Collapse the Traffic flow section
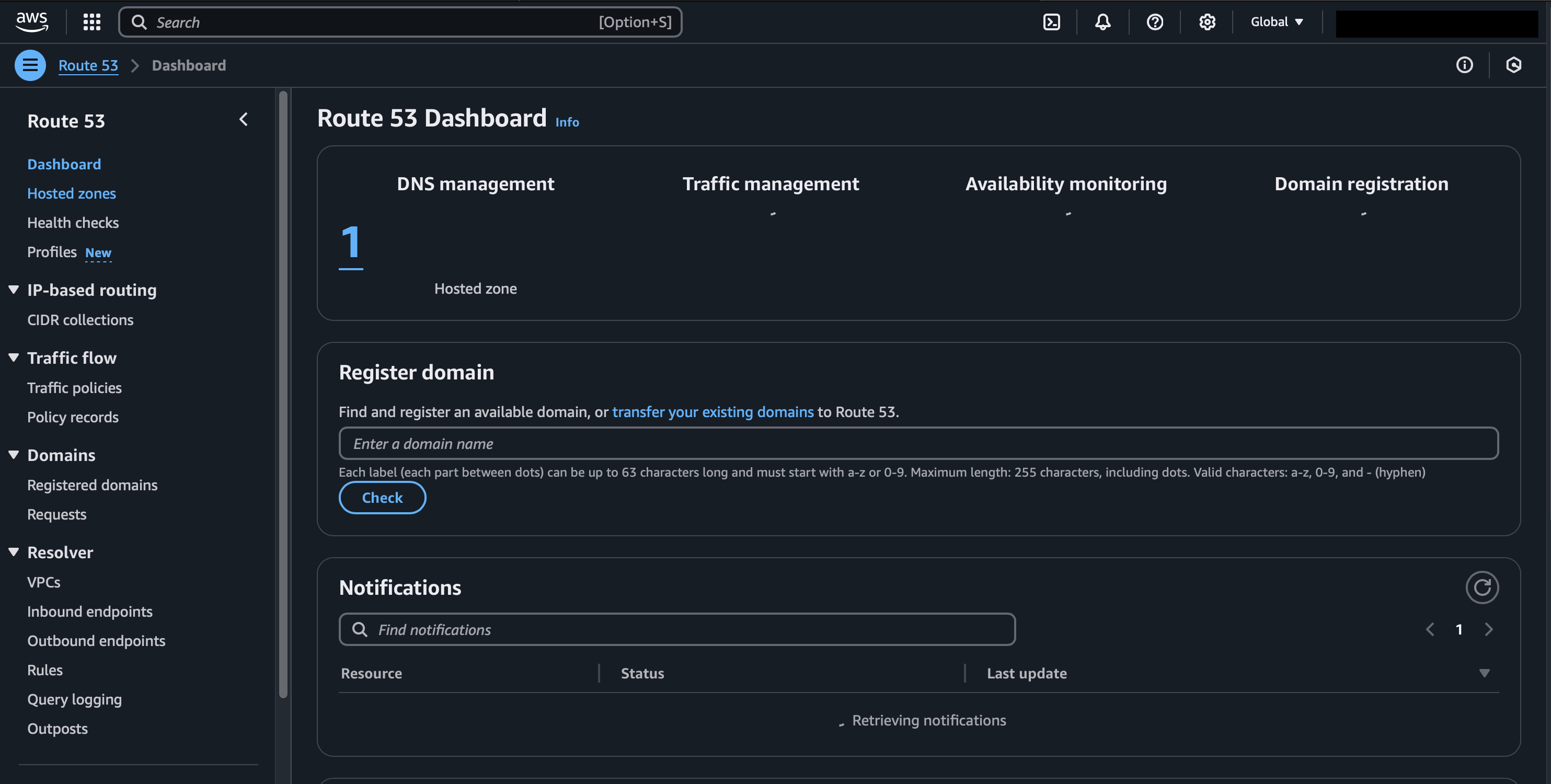Viewport: 1551px width, 784px height. tap(14, 358)
